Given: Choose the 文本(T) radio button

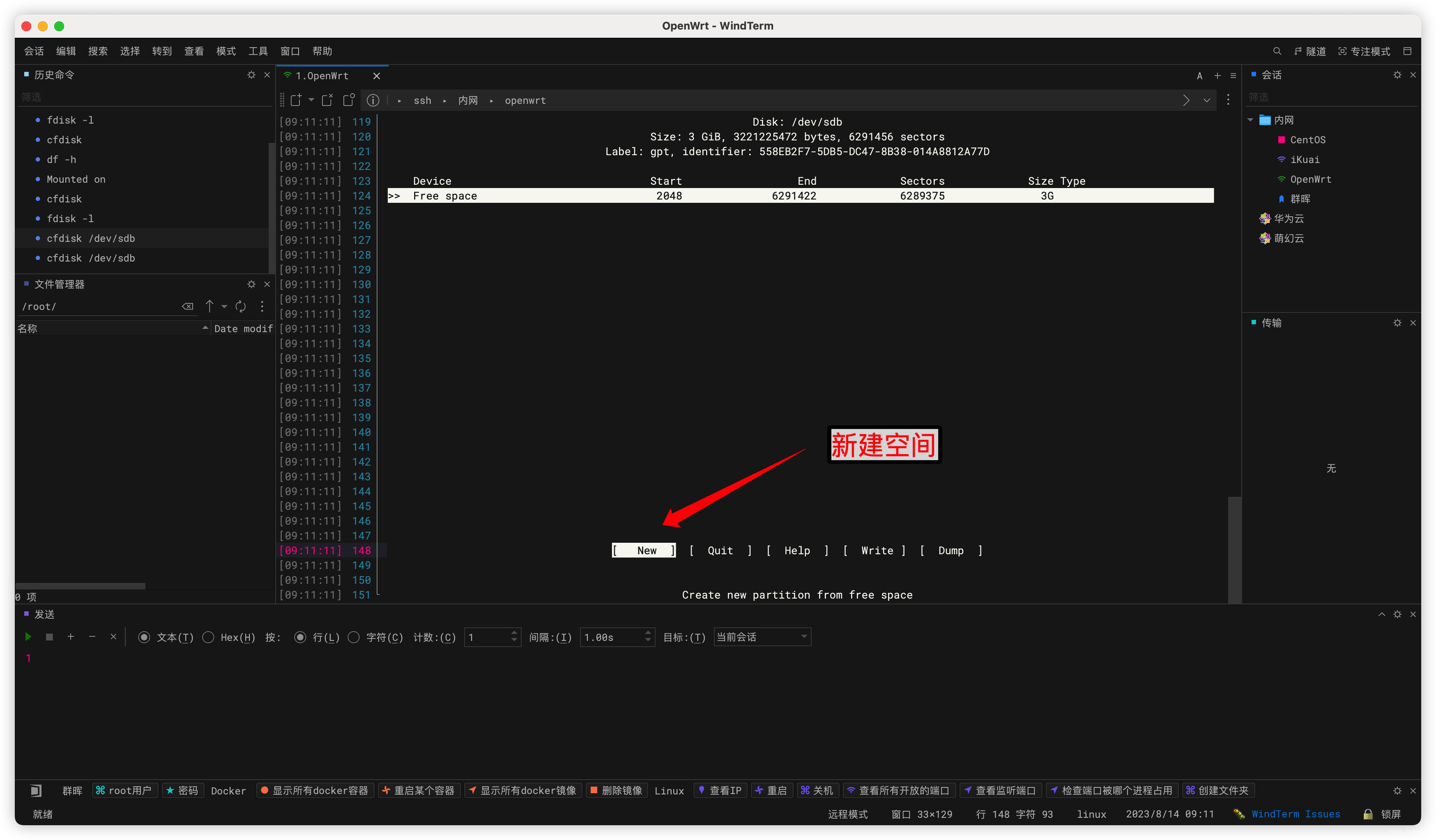Looking at the screenshot, I should 144,637.
